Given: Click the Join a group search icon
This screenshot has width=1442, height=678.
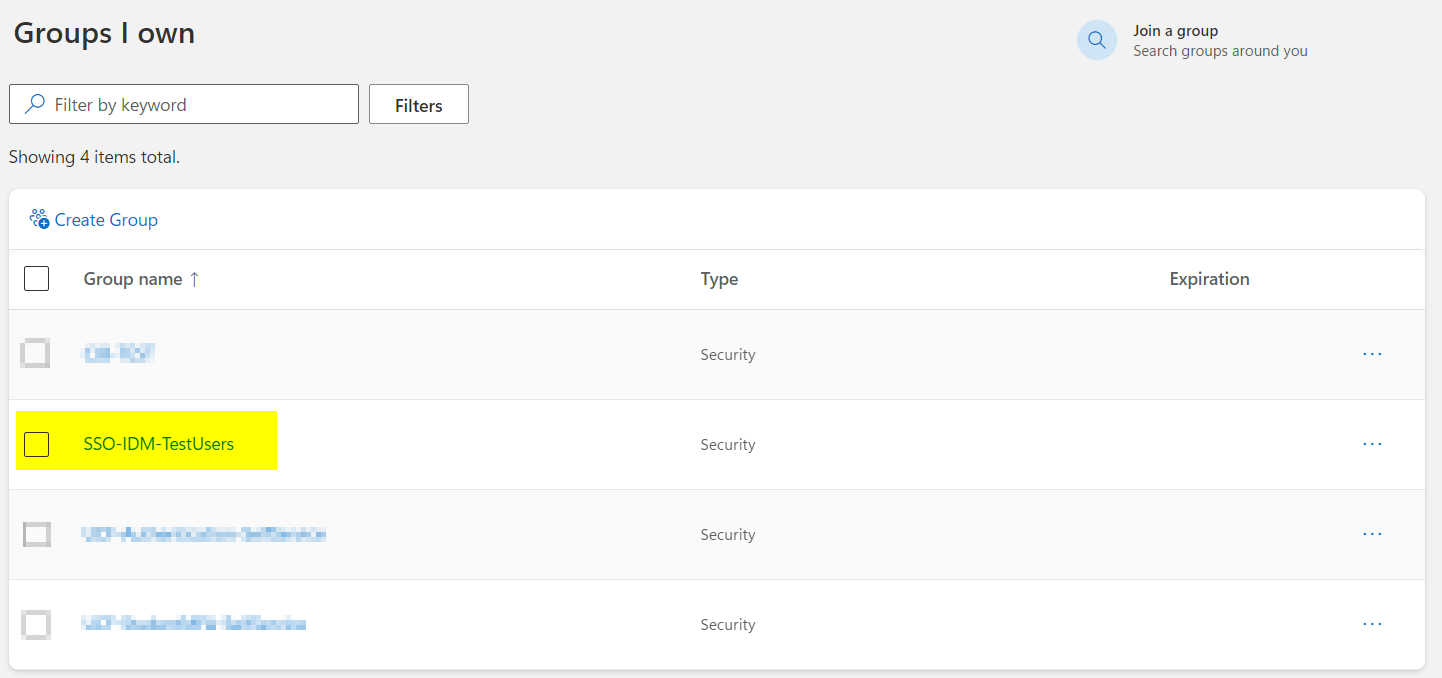Looking at the screenshot, I should coord(1097,40).
